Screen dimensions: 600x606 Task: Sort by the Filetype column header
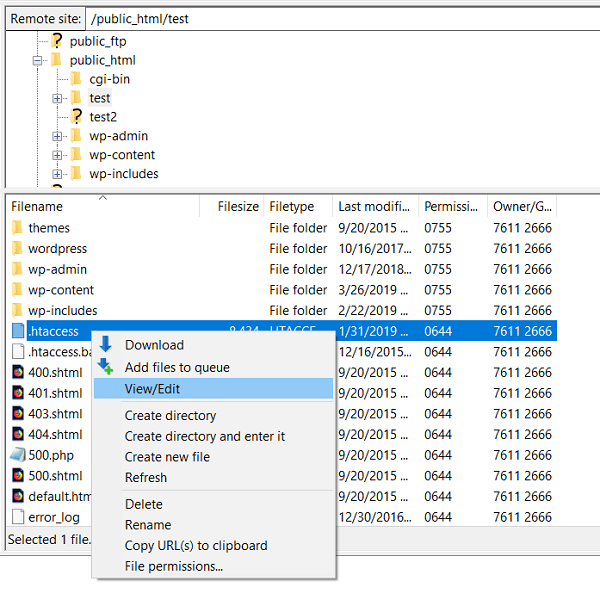tap(298, 206)
